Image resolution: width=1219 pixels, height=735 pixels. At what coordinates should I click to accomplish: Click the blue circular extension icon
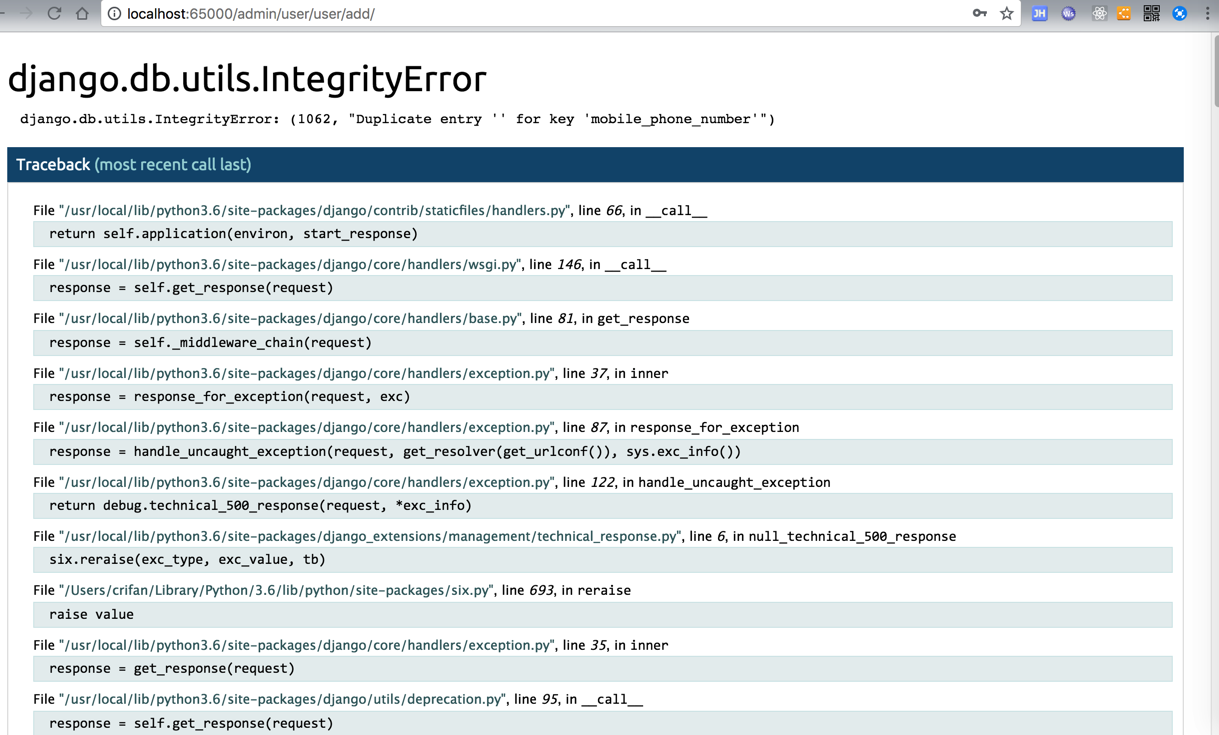tap(1180, 13)
